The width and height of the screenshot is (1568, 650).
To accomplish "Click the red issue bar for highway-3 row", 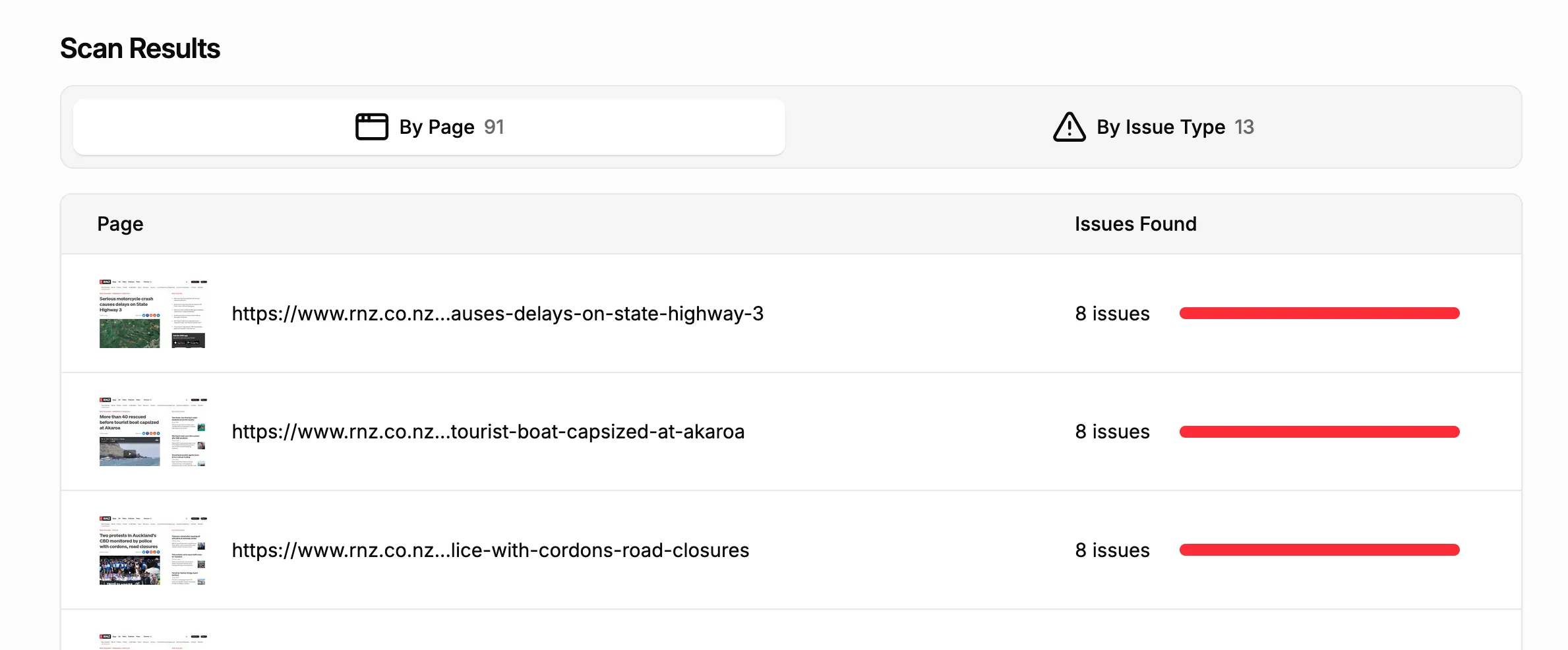I will pos(1319,313).
